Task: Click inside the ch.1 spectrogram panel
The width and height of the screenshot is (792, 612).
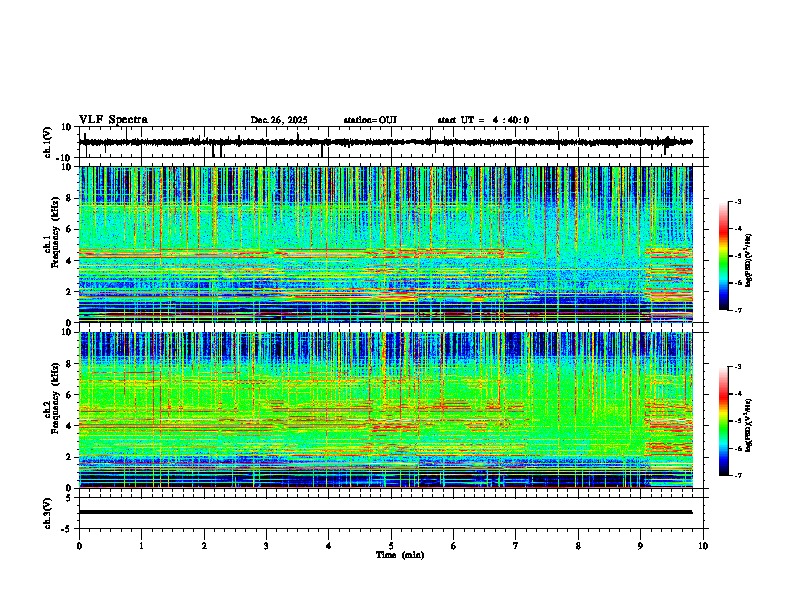Action: click(386, 244)
